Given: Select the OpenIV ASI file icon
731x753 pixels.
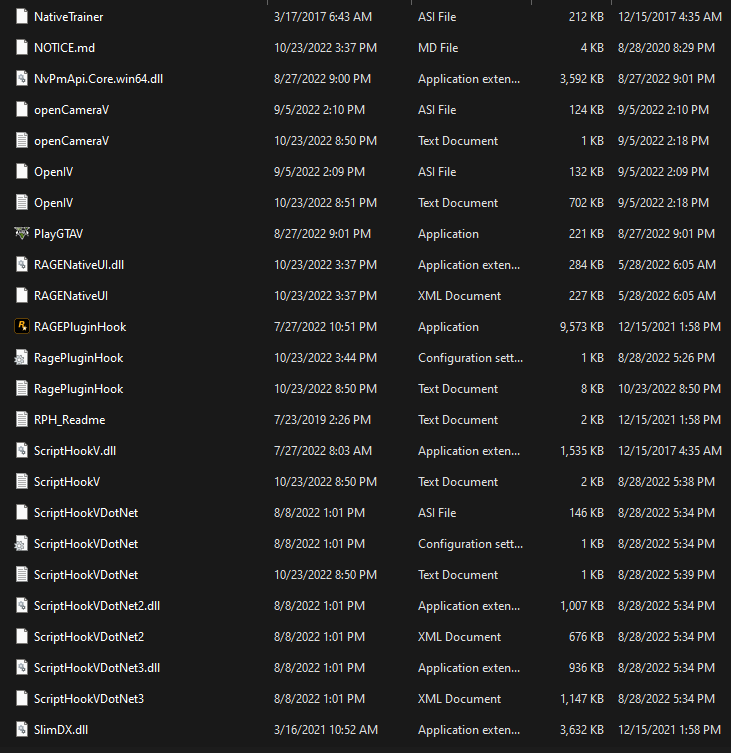Looking at the screenshot, I should click(22, 171).
